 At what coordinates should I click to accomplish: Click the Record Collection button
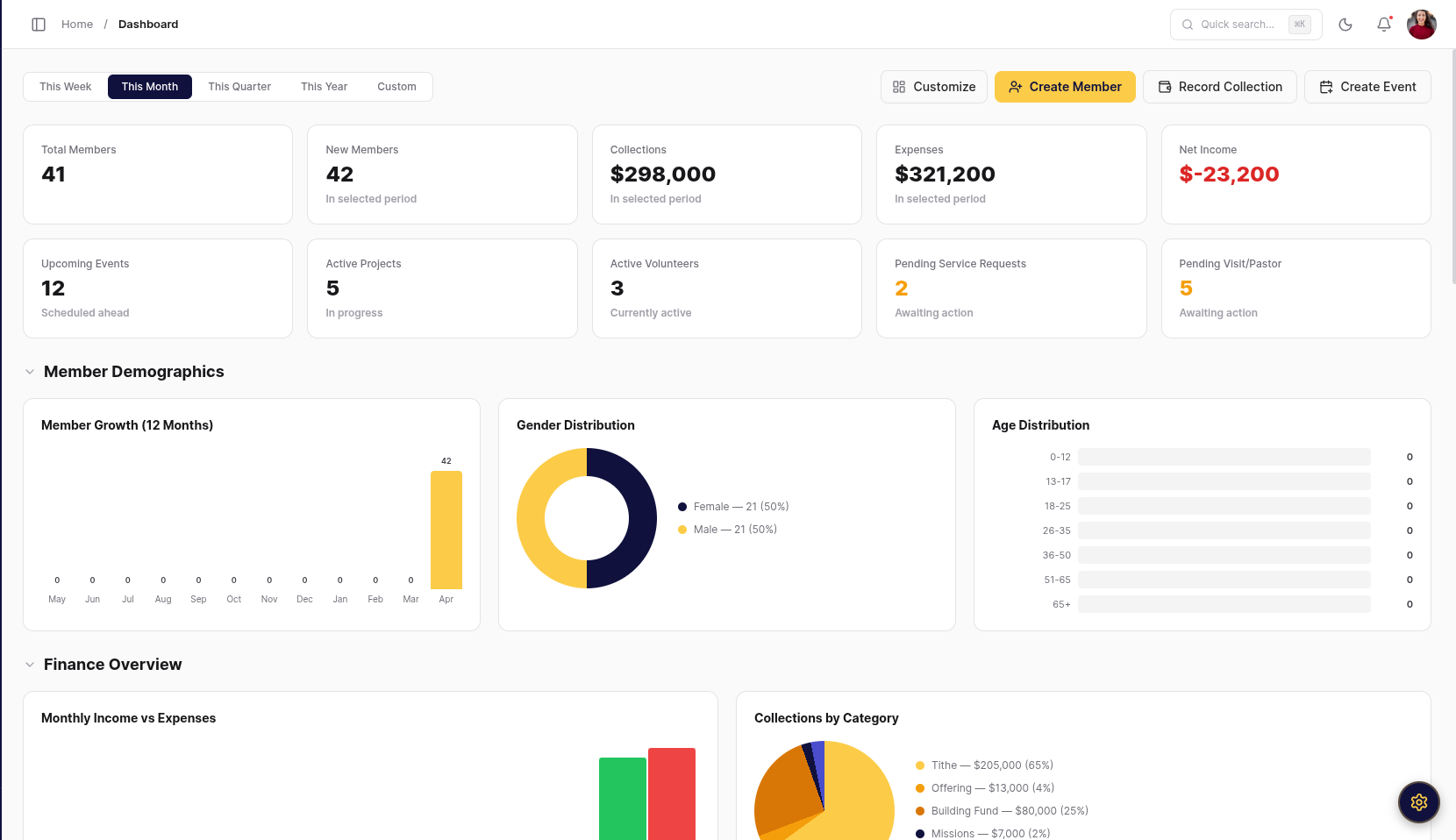coord(1220,87)
